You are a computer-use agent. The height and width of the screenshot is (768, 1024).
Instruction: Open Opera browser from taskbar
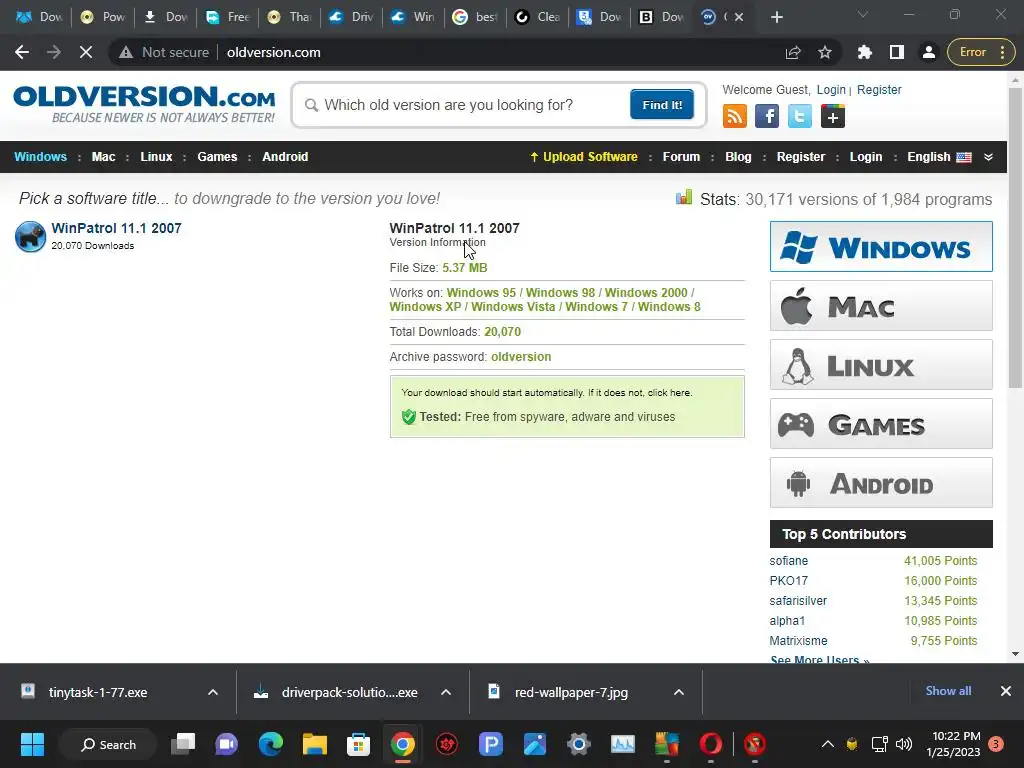tap(711, 744)
